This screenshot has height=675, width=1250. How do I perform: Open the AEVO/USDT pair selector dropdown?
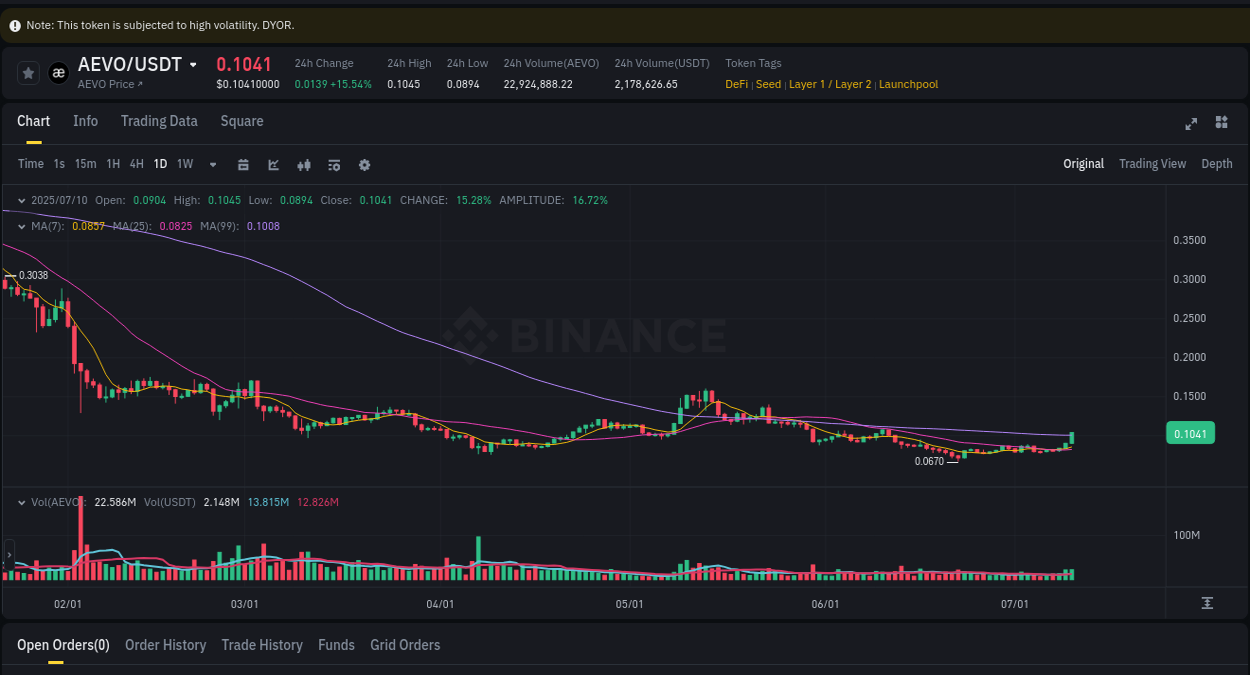(x=193, y=63)
